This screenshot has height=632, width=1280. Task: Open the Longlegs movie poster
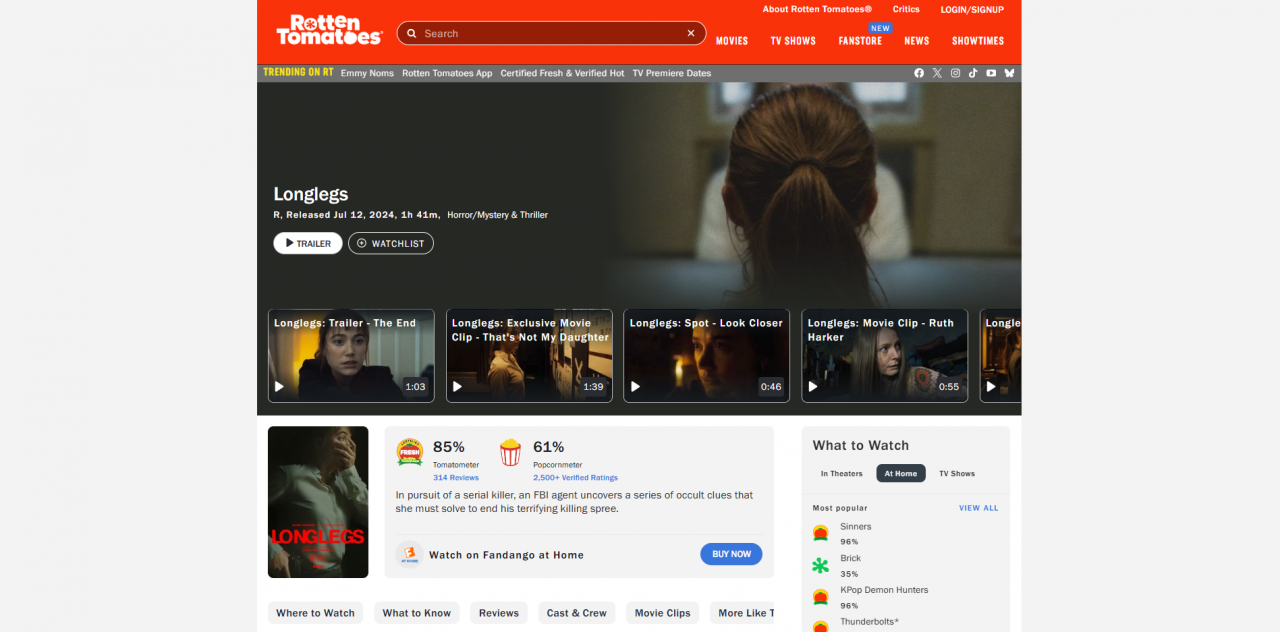coord(318,502)
